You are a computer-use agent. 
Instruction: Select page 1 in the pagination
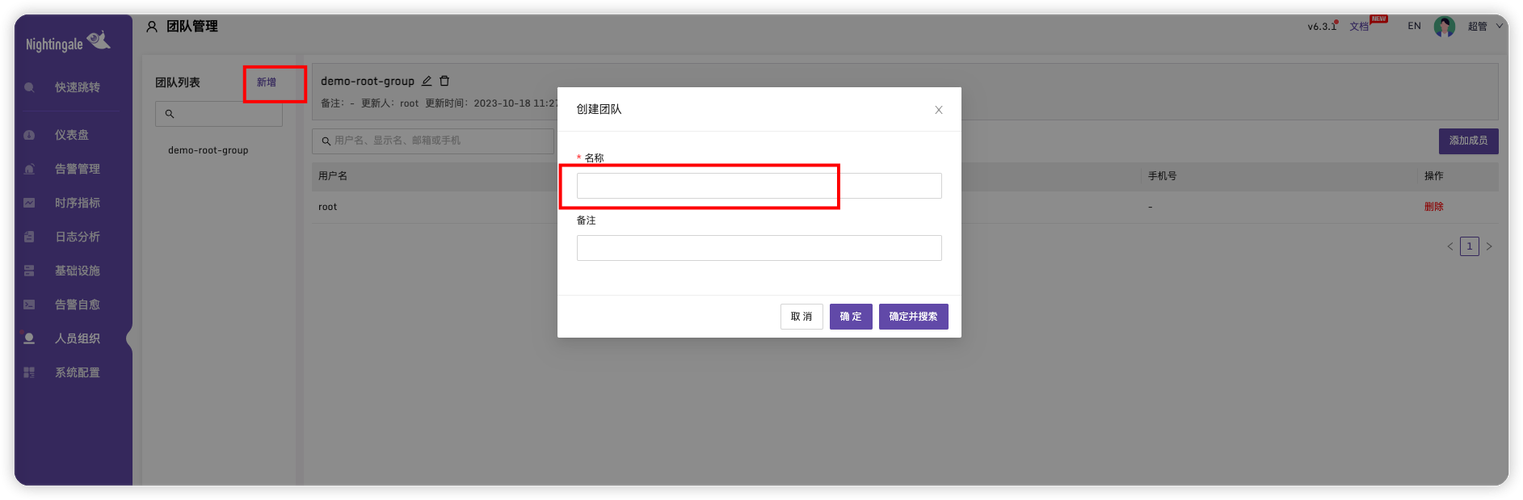pyautogui.click(x=1469, y=246)
